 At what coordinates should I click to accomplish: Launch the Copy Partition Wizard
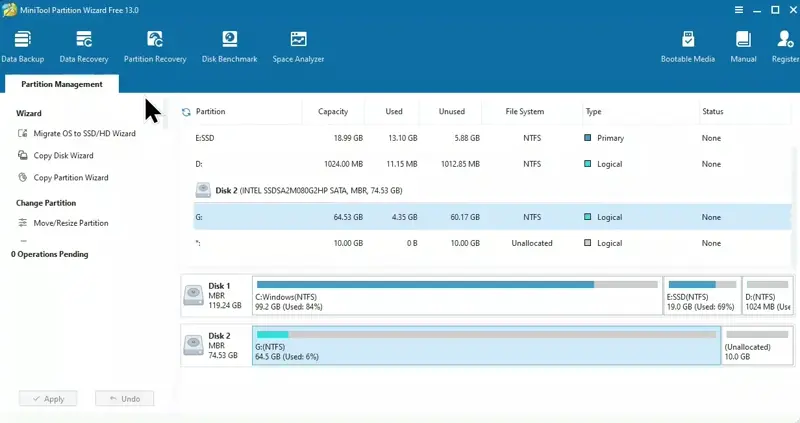pyautogui.click(x=71, y=178)
